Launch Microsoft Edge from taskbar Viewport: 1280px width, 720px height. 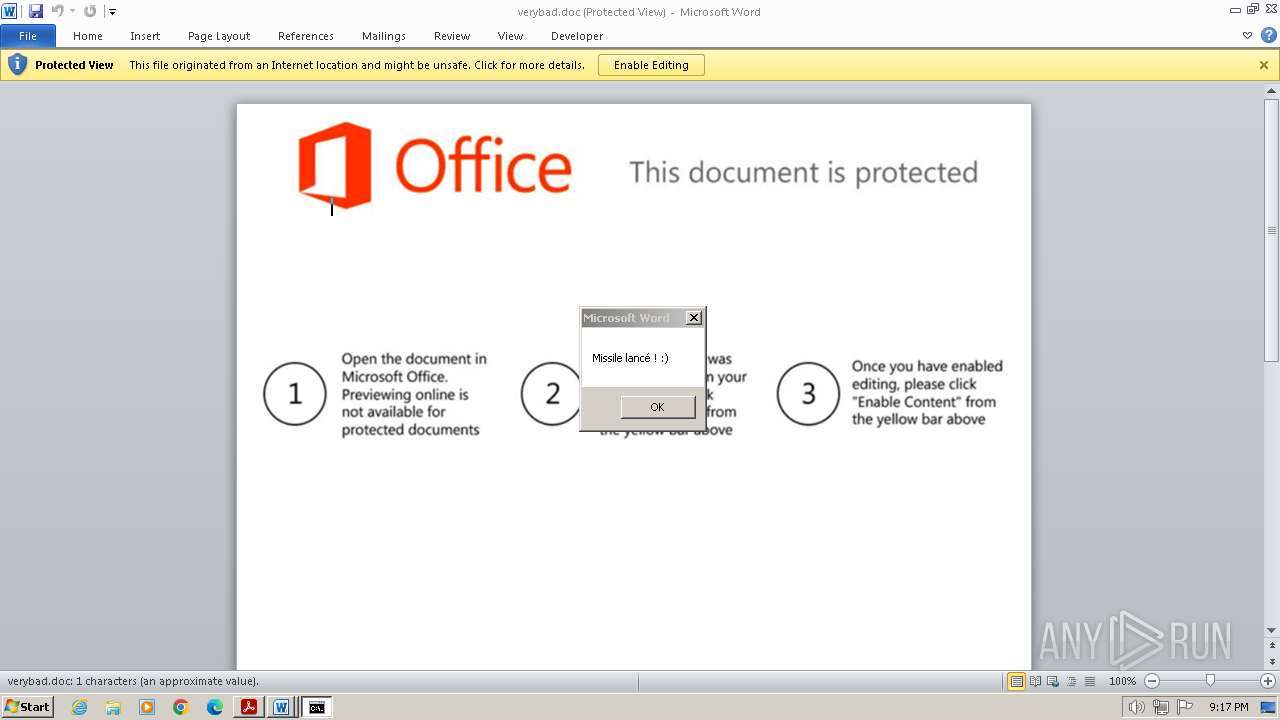(215, 707)
